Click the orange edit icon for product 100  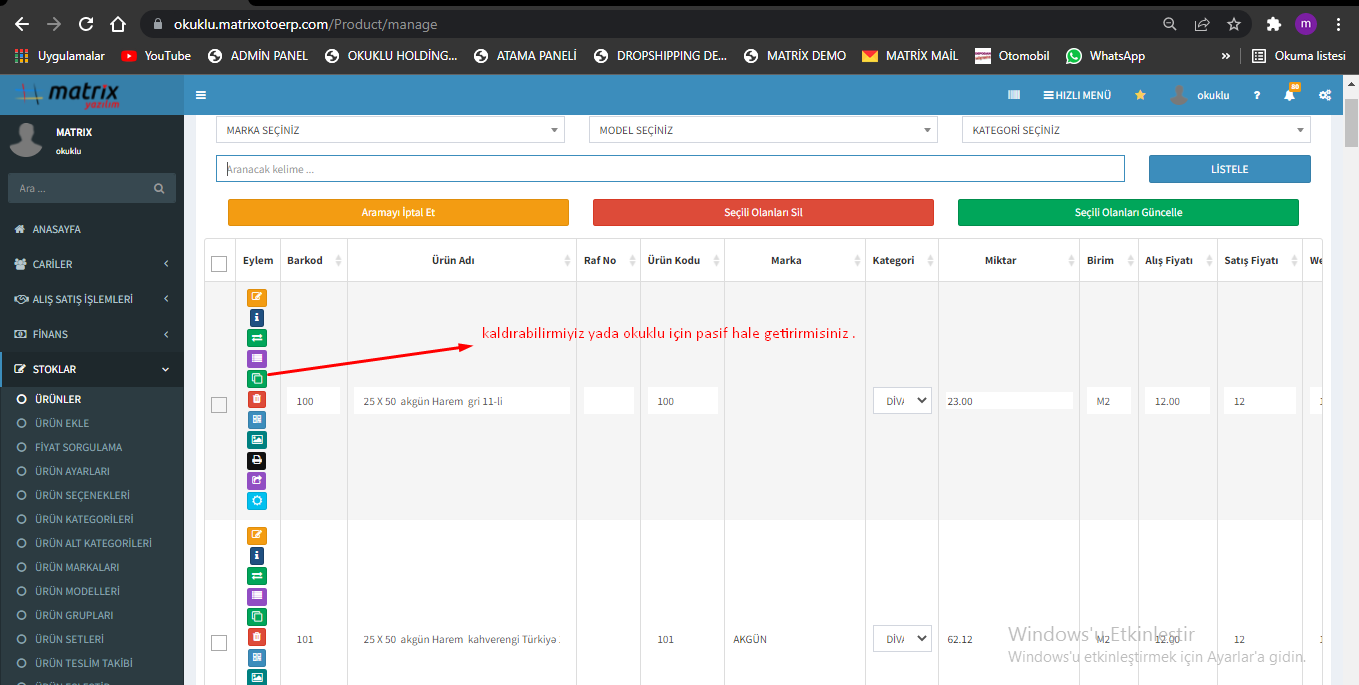pyautogui.click(x=257, y=297)
